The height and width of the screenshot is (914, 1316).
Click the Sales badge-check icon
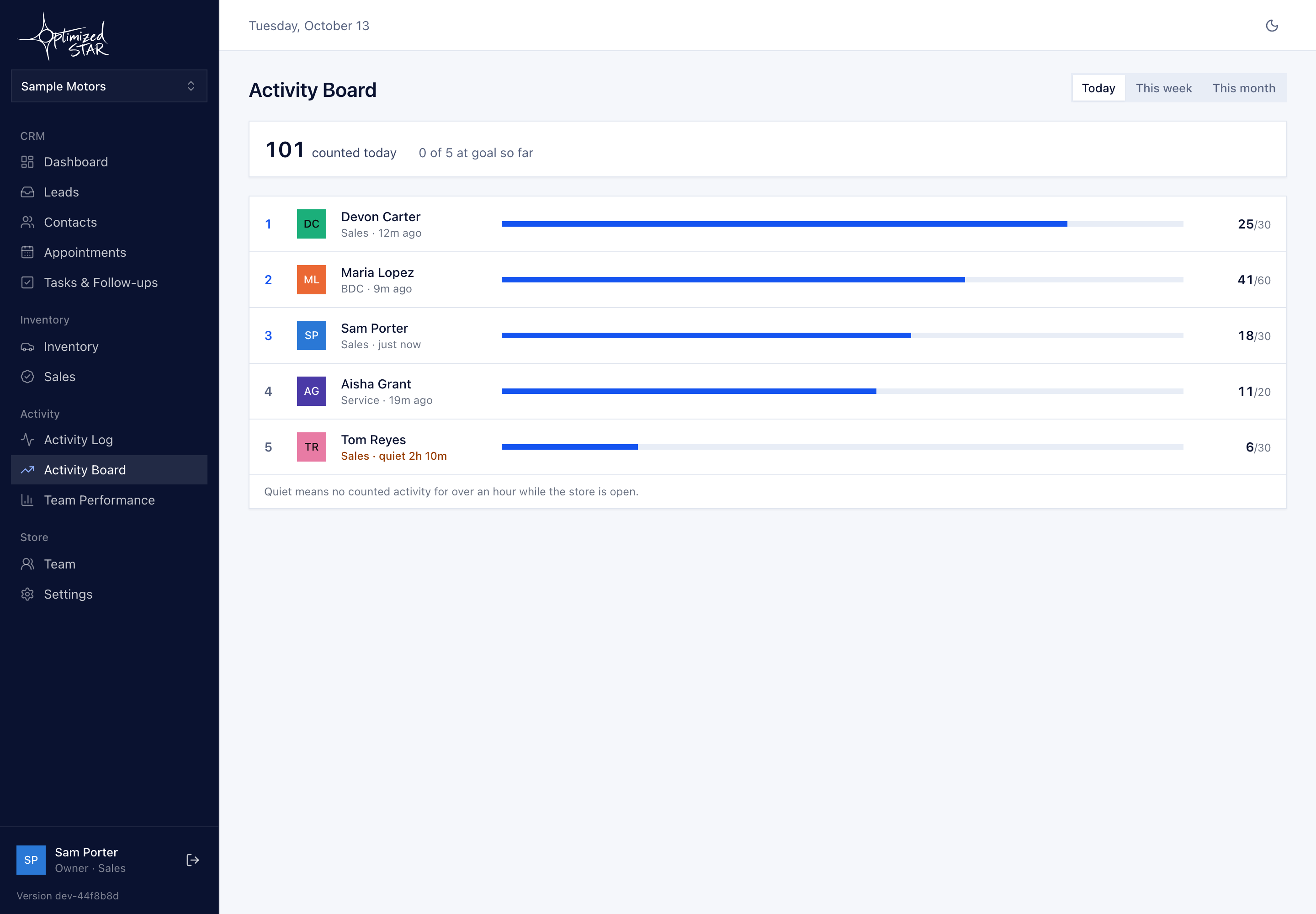pyautogui.click(x=27, y=376)
